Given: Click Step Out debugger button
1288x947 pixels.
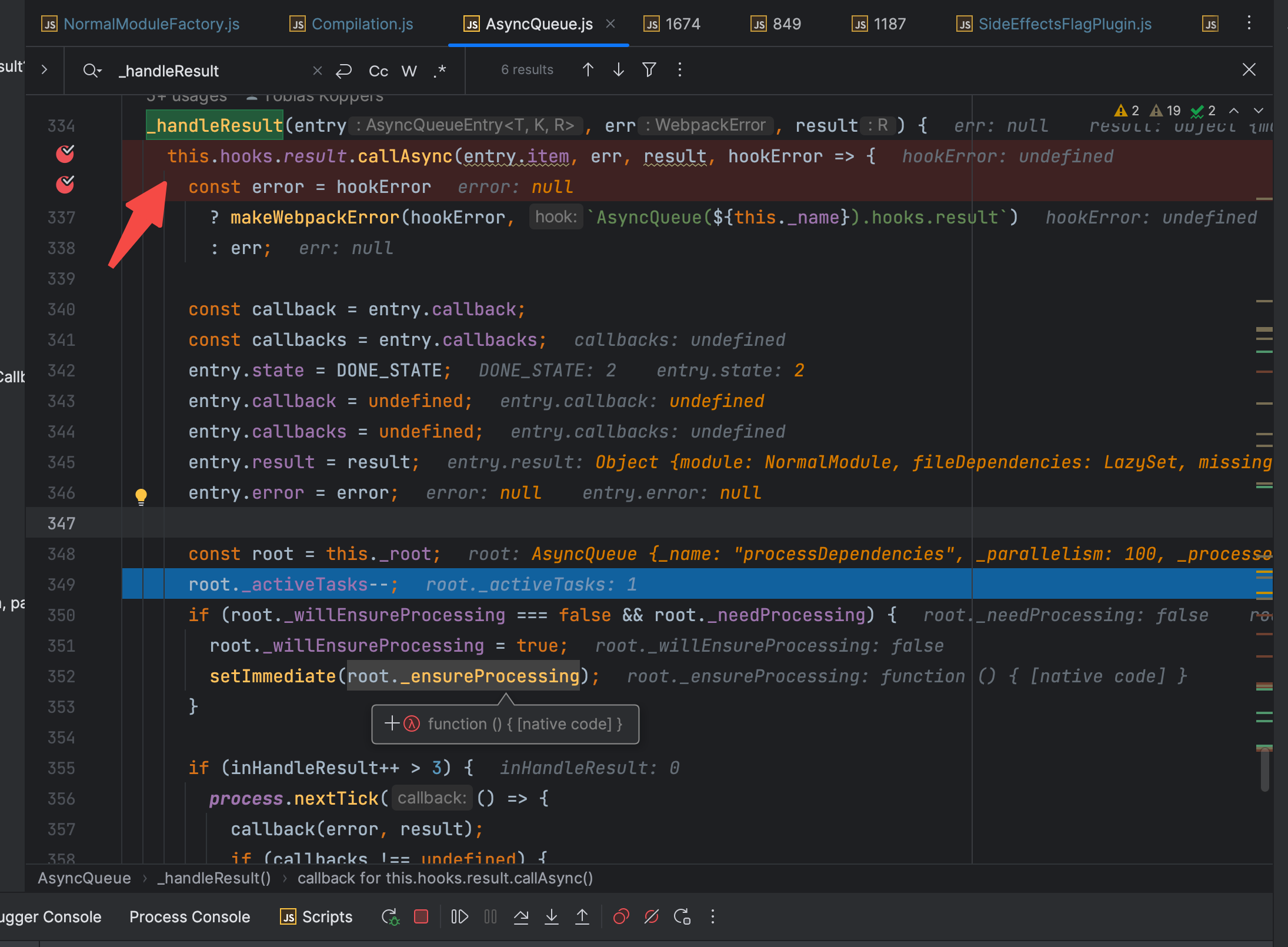Looking at the screenshot, I should pyautogui.click(x=582, y=916).
